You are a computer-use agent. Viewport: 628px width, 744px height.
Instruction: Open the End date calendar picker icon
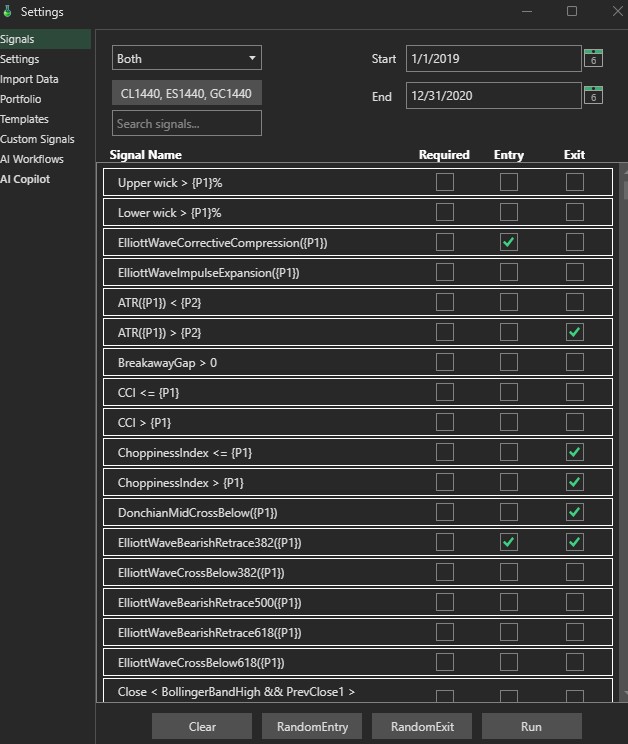(593, 95)
